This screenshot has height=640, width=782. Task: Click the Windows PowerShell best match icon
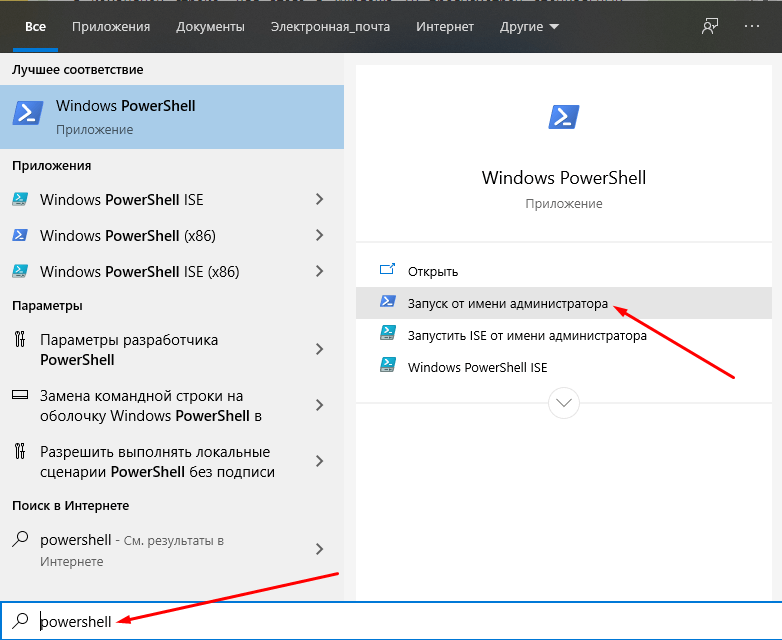(x=28, y=113)
